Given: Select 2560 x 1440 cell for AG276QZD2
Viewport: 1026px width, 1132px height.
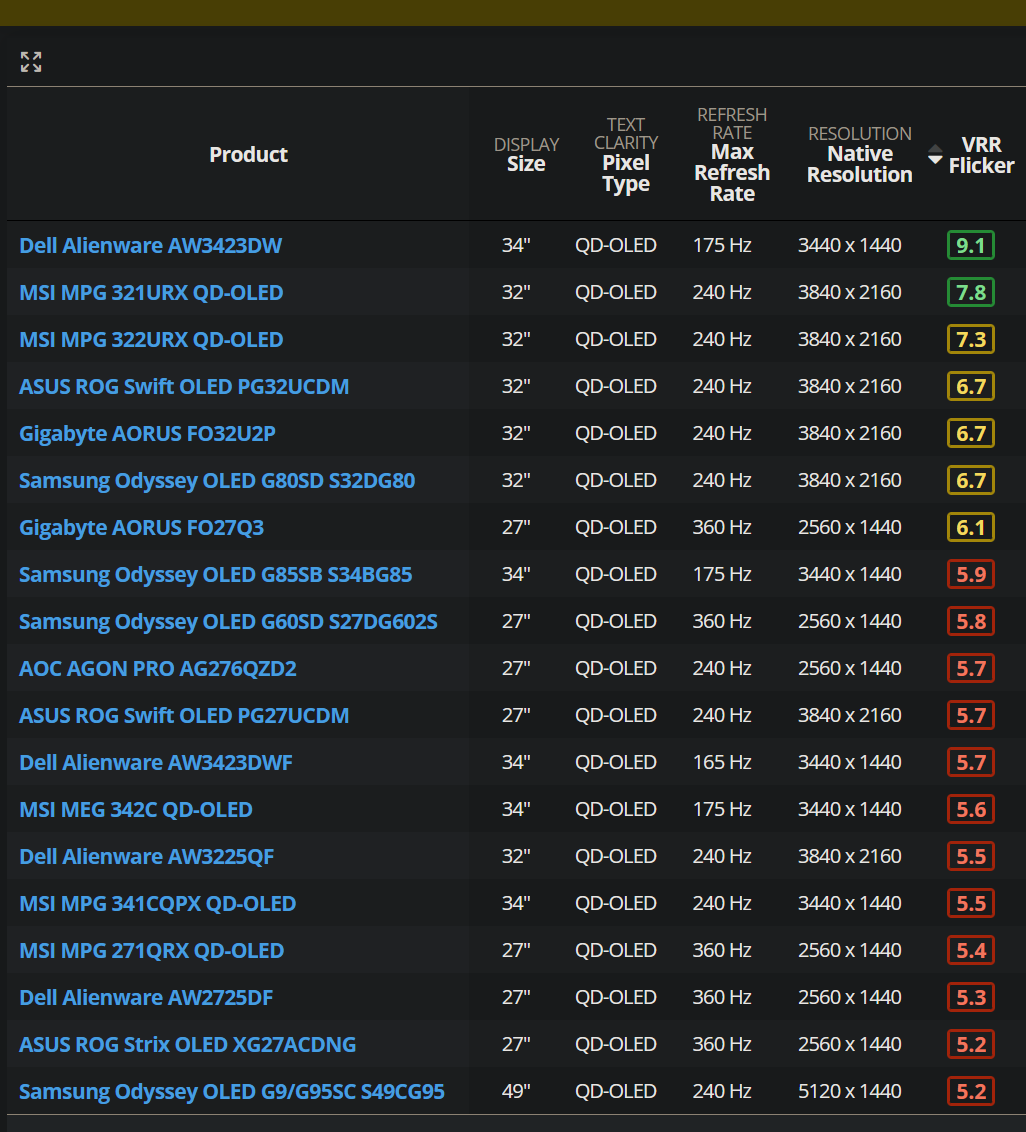Looking at the screenshot, I should pos(849,669).
